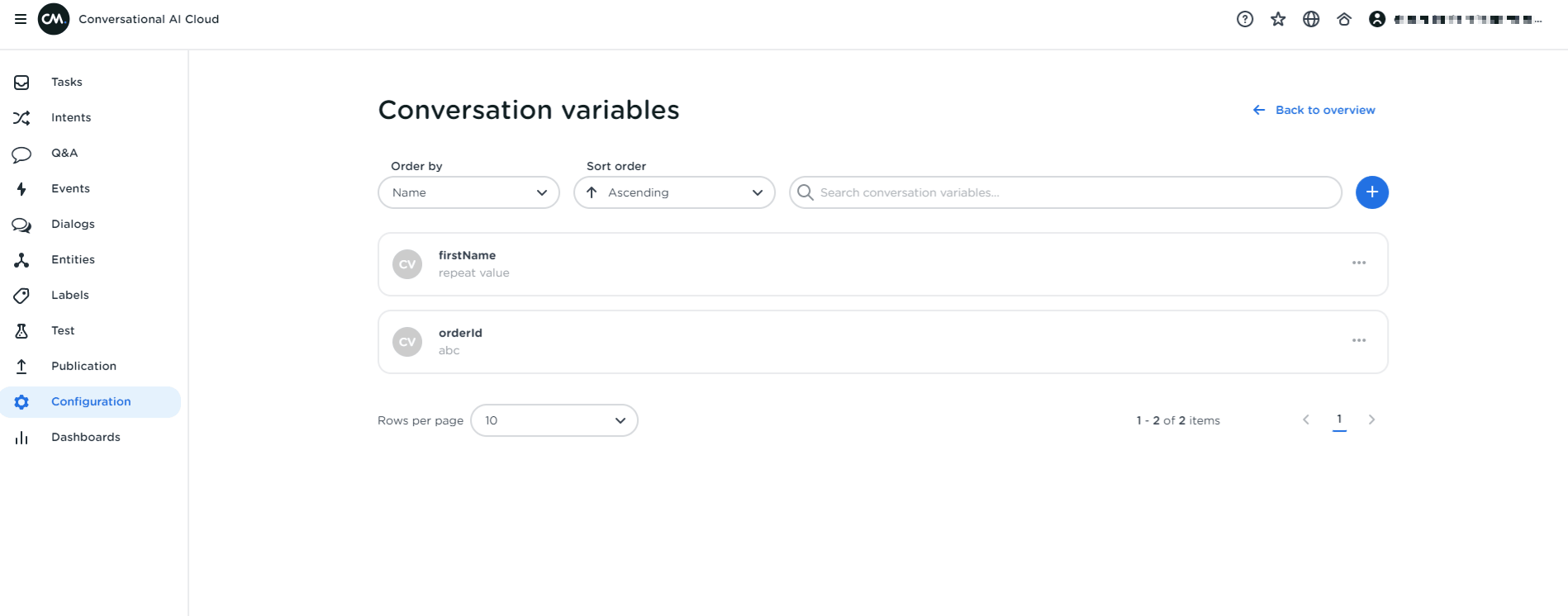Open the favorites star icon
The image size is (1568, 616).
1278,18
